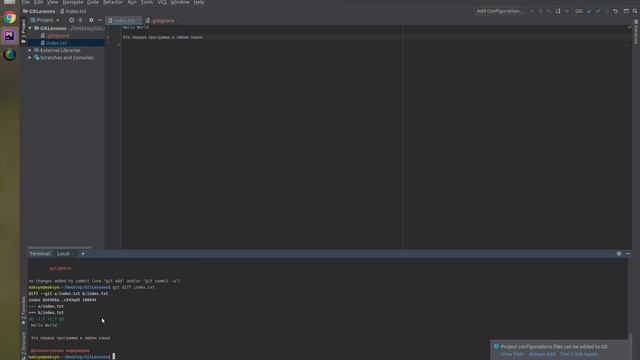The image size is (640, 360).
Task: Click the scroll-from-source target icon
Action: click(71, 20)
